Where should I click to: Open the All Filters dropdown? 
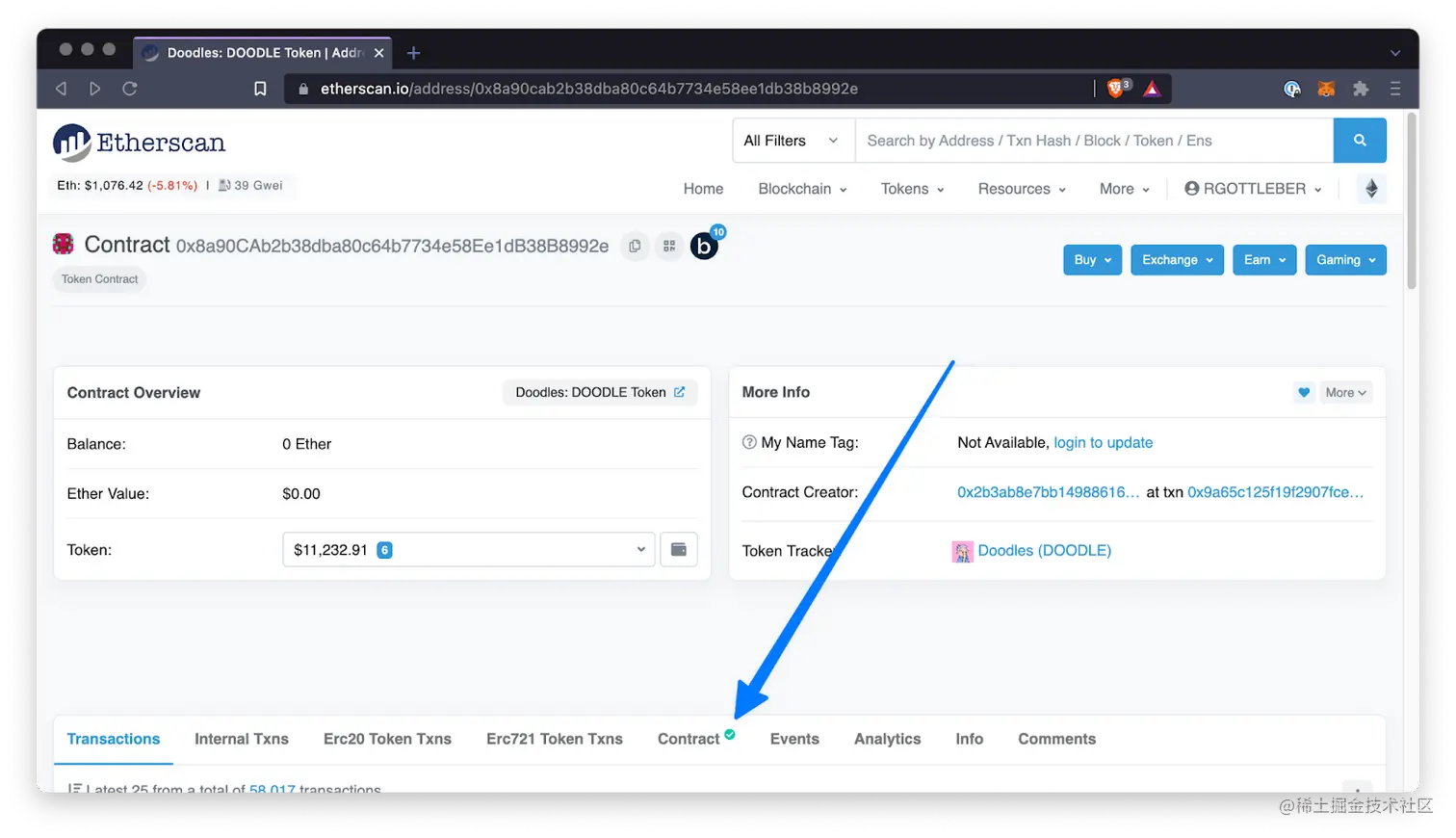click(x=793, y=141)
